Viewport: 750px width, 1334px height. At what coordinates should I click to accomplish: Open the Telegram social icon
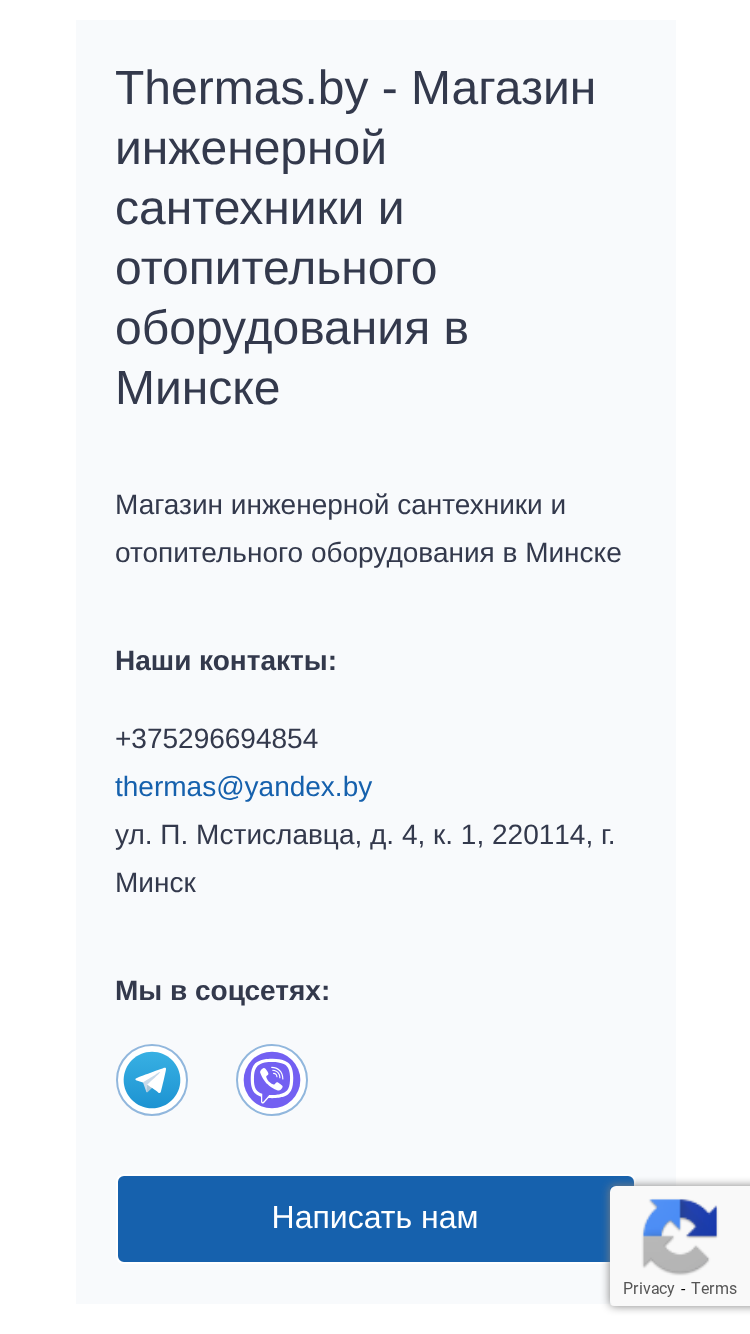click(152, 1080)
